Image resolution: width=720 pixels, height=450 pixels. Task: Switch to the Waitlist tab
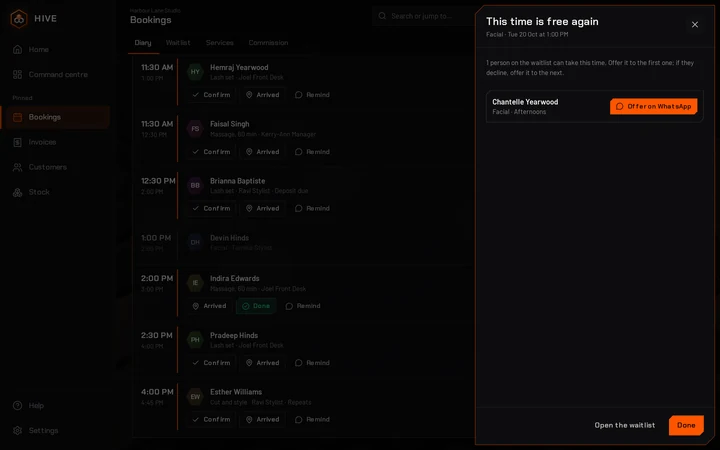coord(178,43)
